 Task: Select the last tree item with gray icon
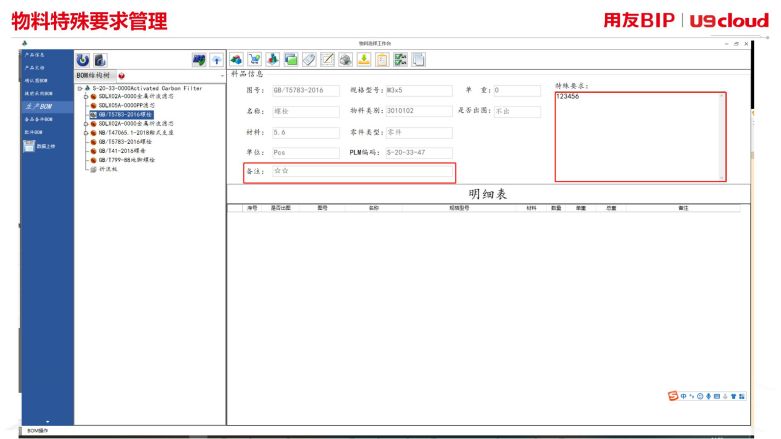click(x=108, y=169)
